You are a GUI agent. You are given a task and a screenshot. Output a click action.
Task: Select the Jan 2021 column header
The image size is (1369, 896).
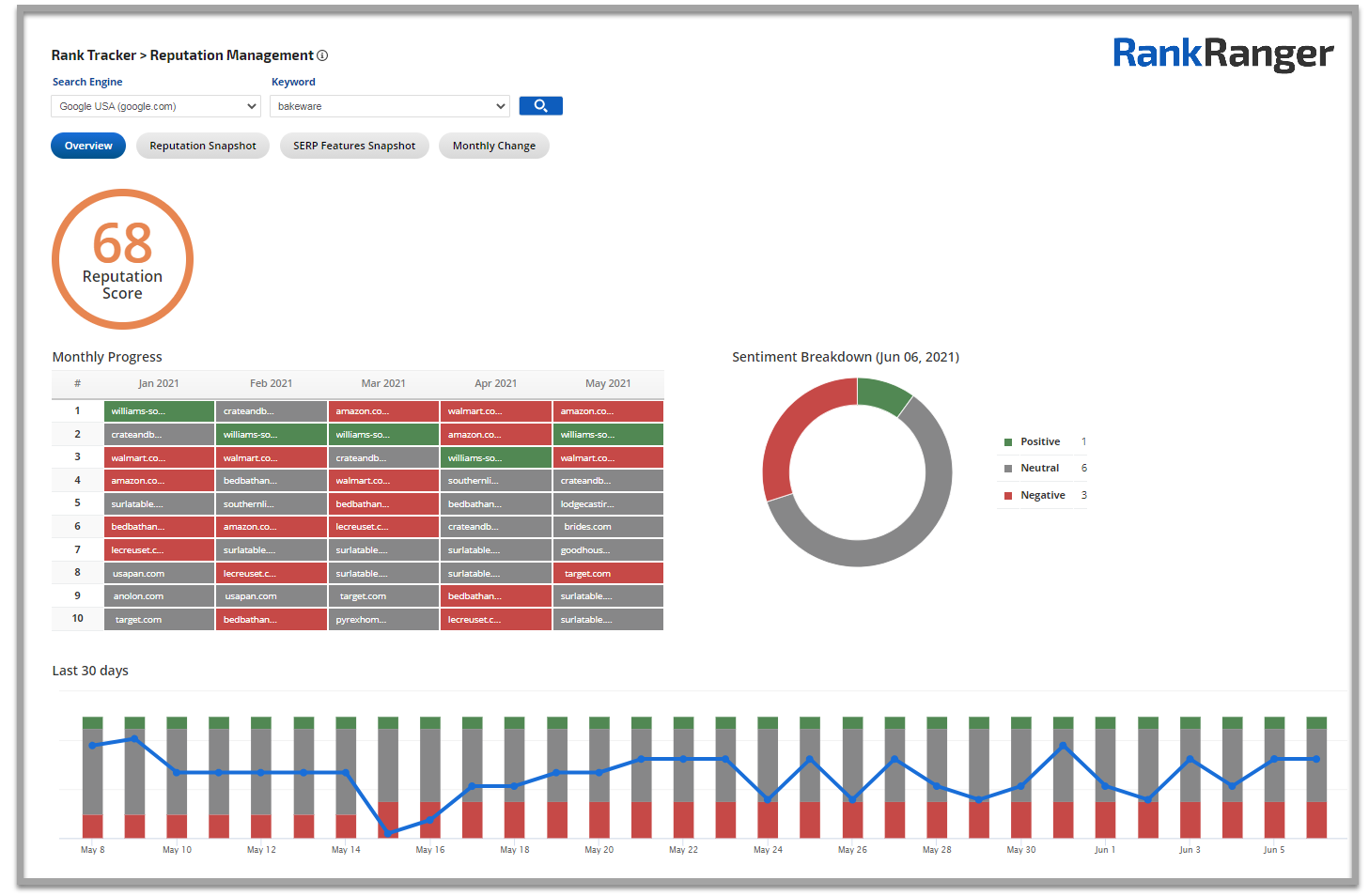pyautogui.click(x=159, y=383)
